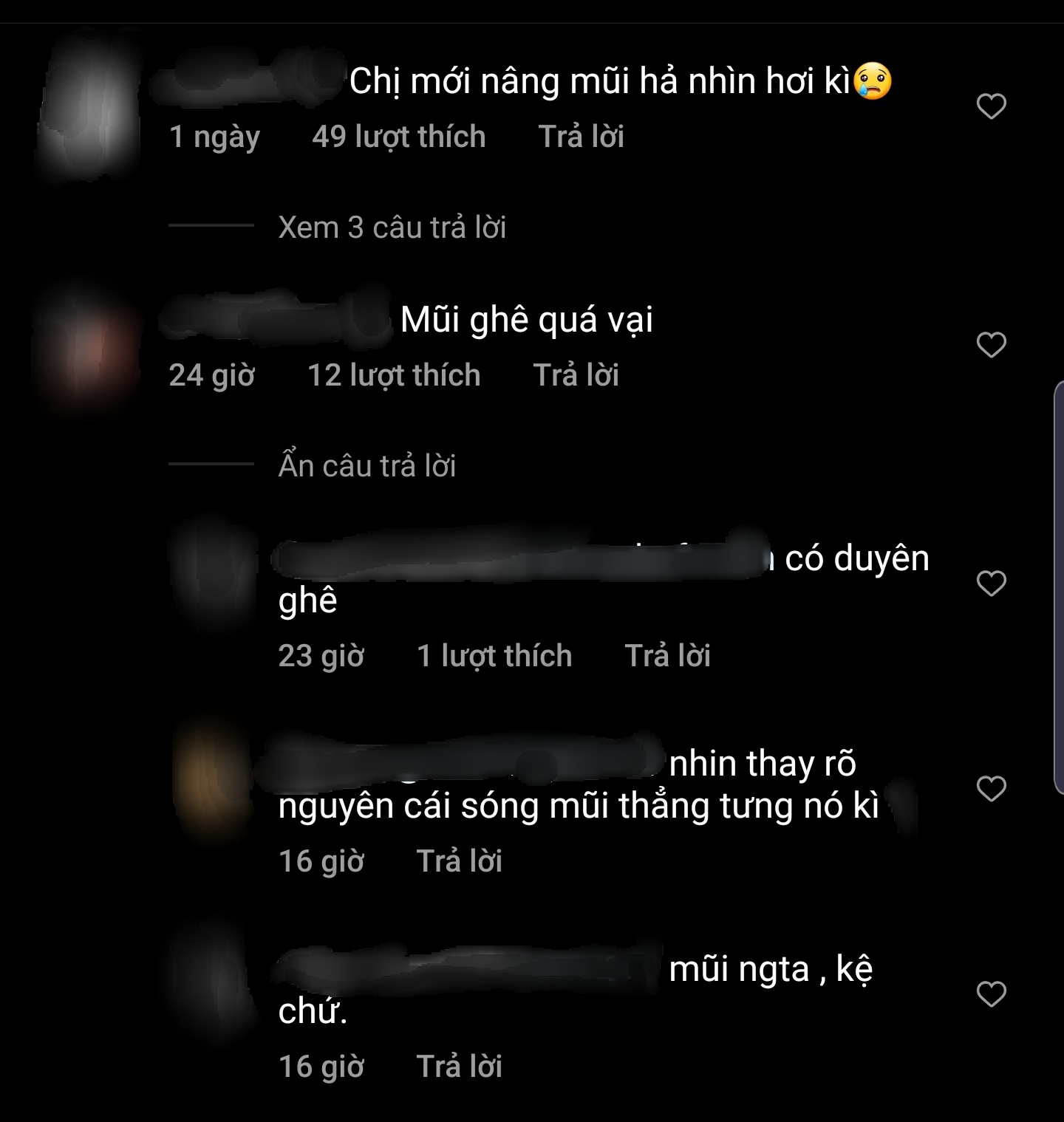
Task: Open avatar of 'nhin thay rõ' commenter
Action: (x=211, y=783)
